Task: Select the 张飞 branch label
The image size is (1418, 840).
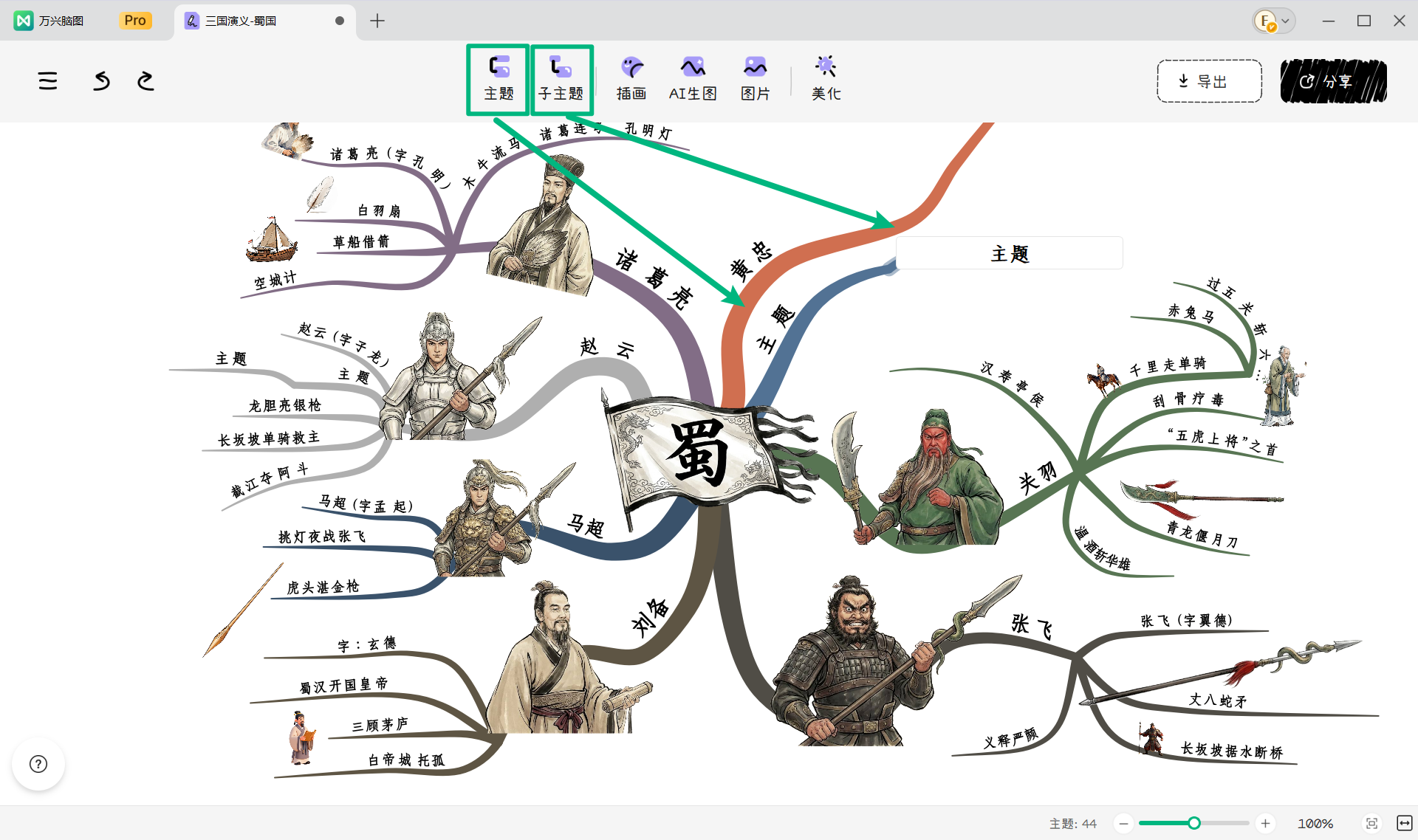Action: pos(1032,626)
